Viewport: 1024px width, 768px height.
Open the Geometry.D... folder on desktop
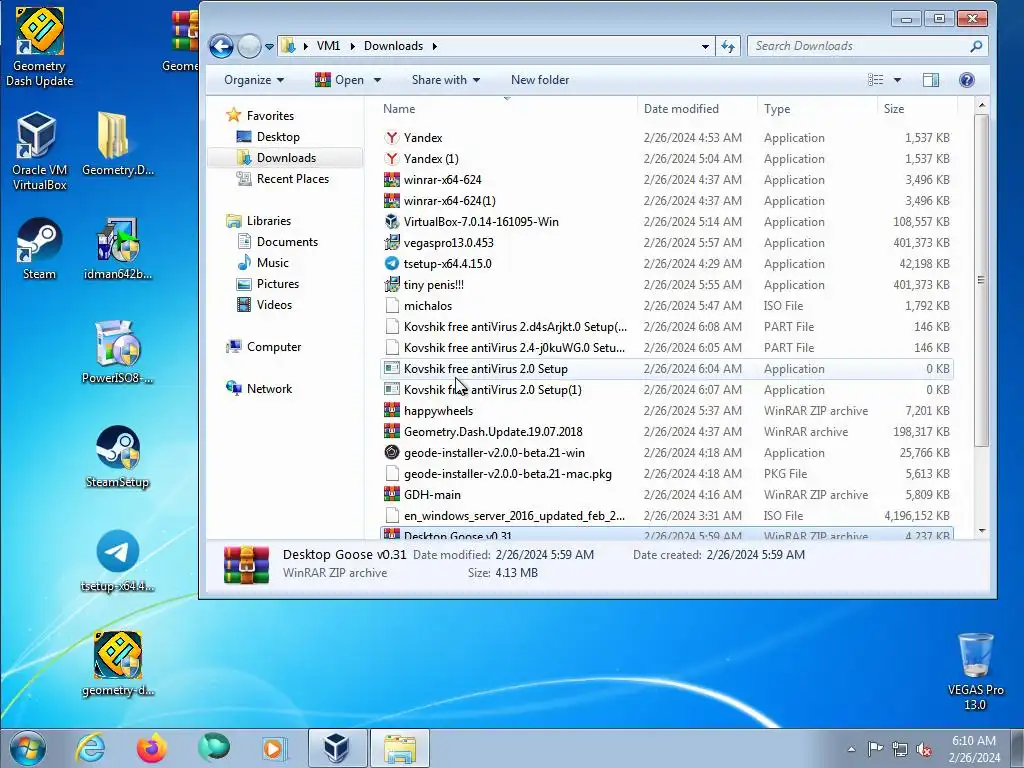coord(118,145)
